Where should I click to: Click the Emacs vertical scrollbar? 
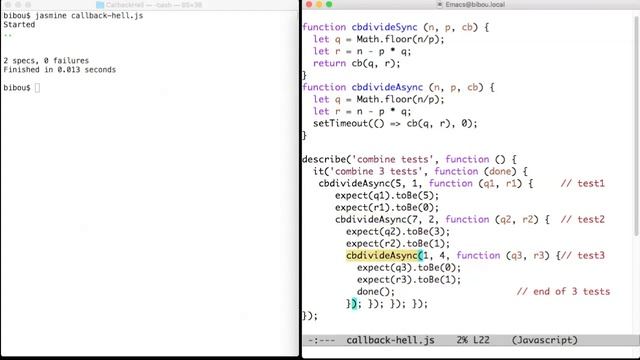click(x=637, y=127)
